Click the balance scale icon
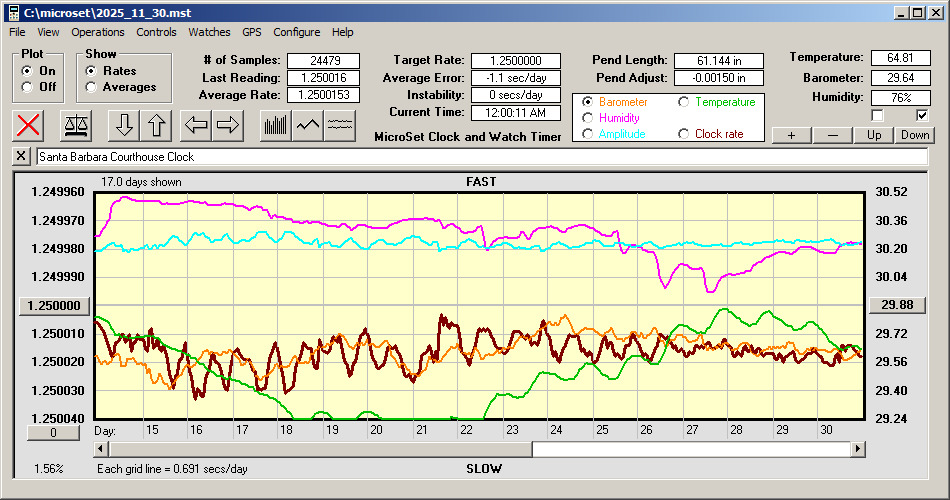Image resolution: width=950 pixels, height=500 pixels. 76,125
